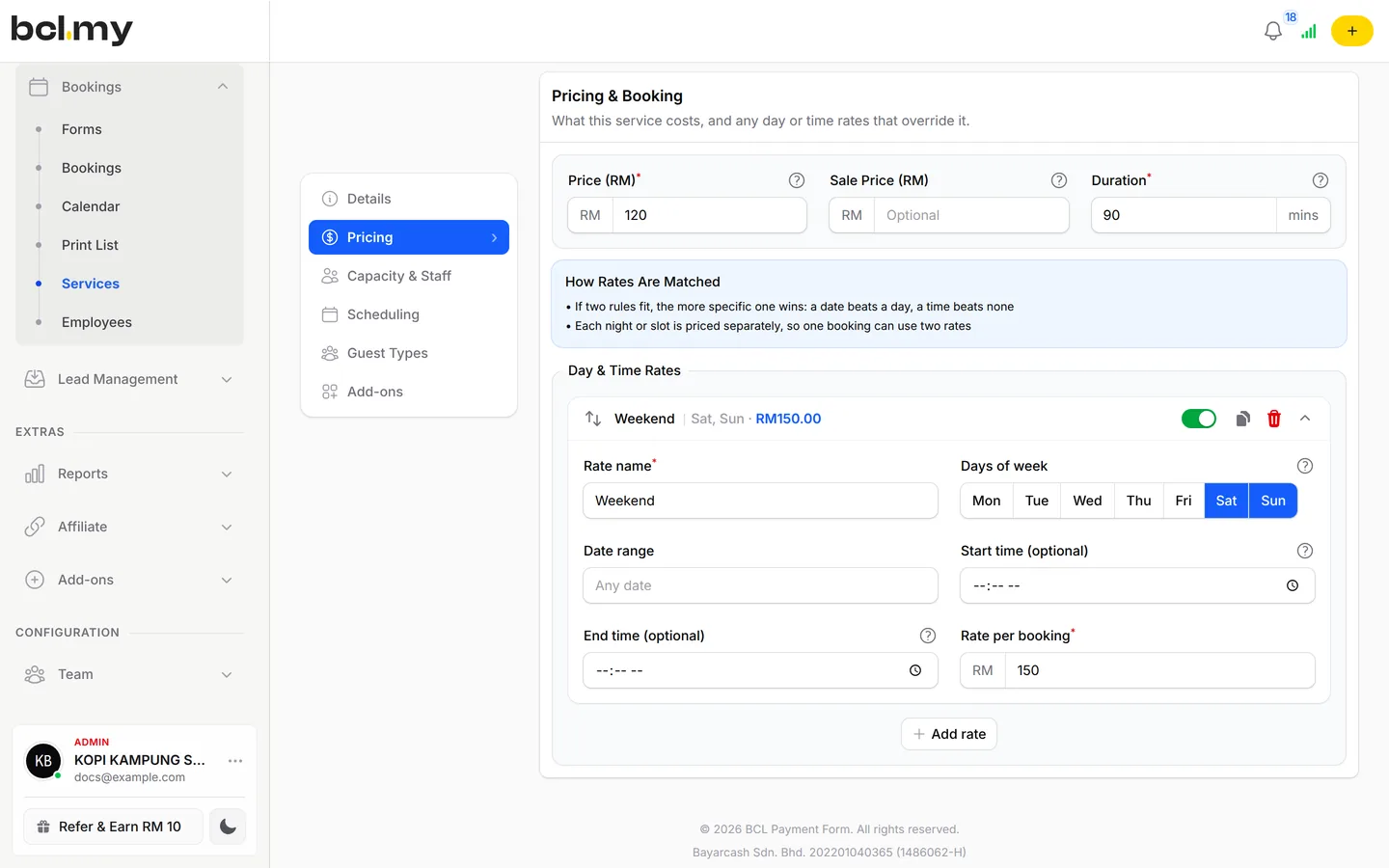Delete the Weekend rate

tap(1274, 419)
